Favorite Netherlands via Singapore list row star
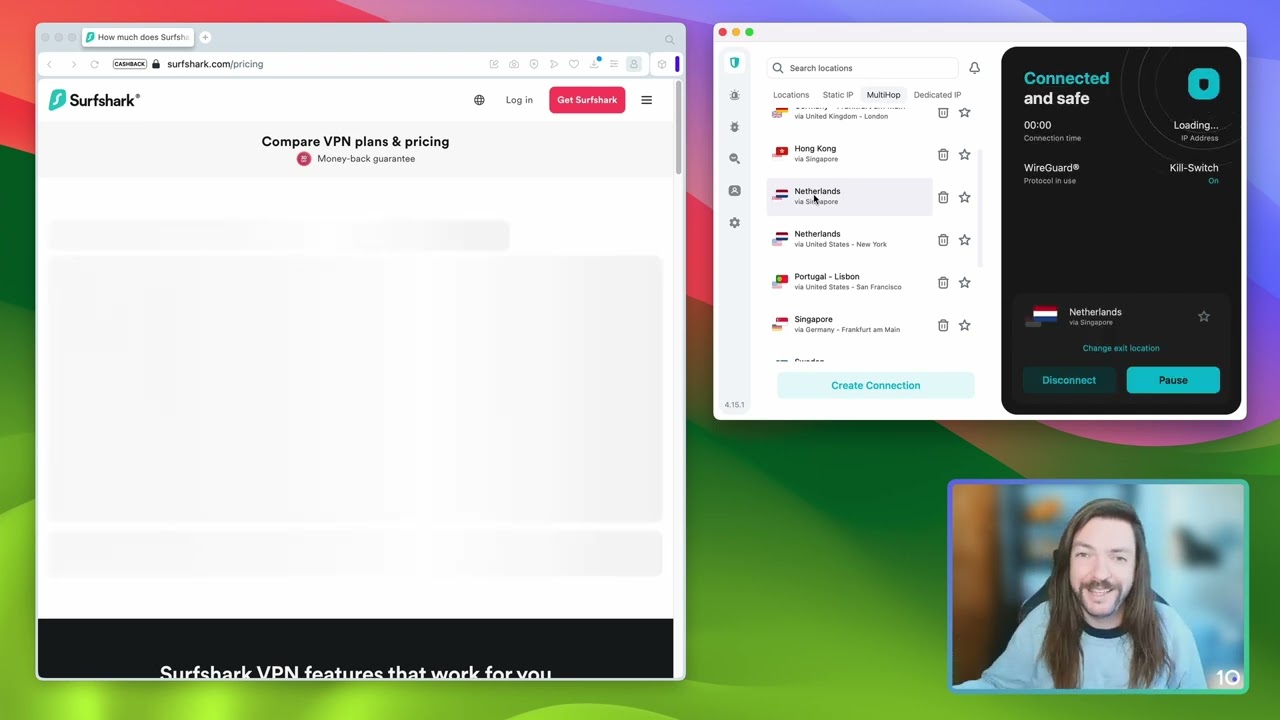The image size is (1280, 720). [x=965, y=197]
